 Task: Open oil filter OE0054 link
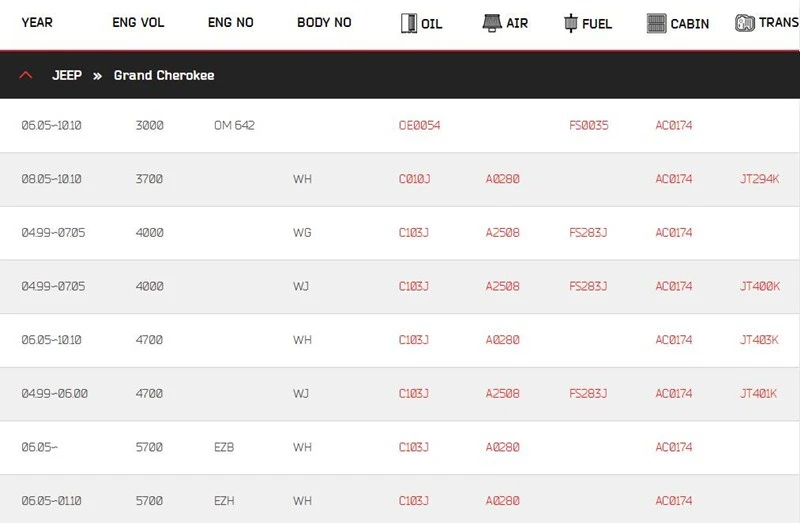(x=419, y=126)
